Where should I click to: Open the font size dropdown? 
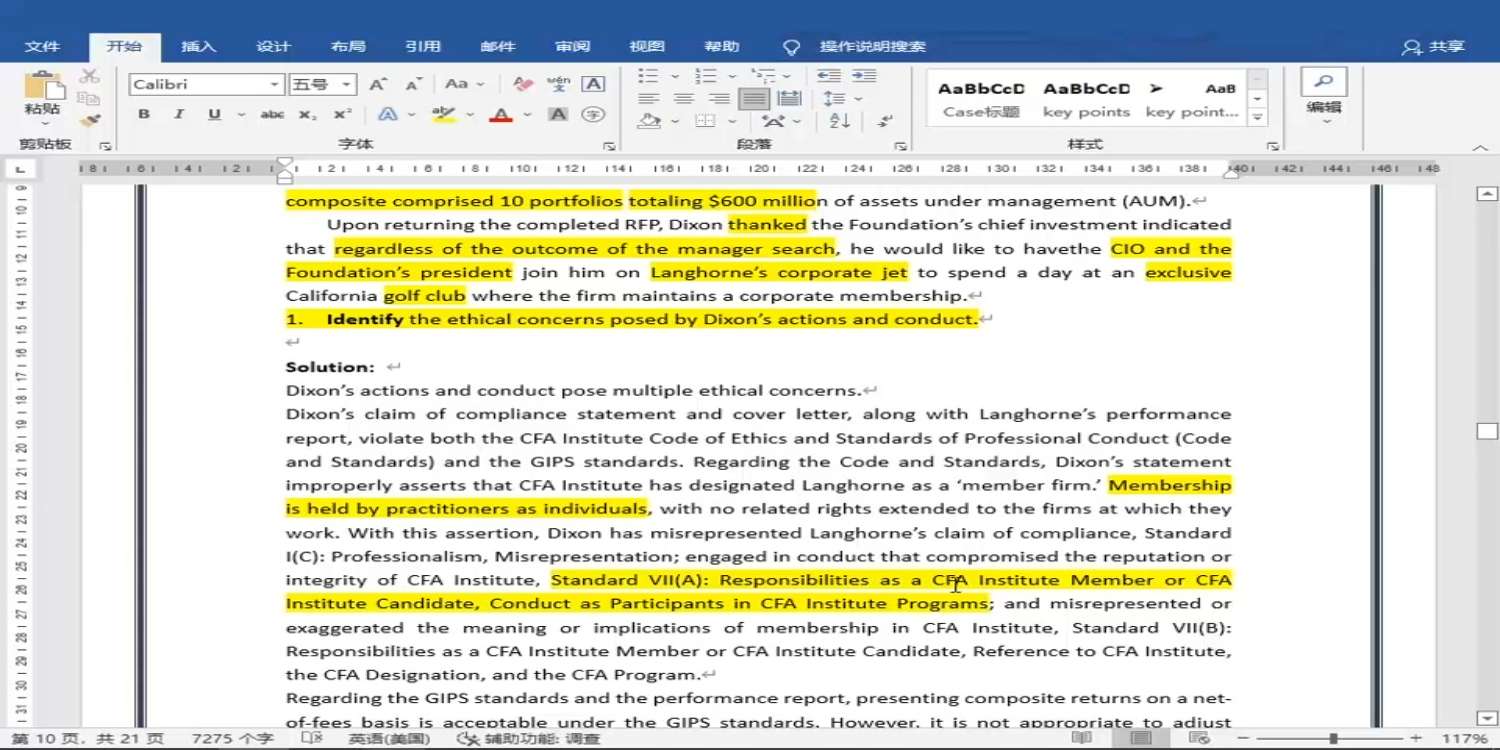[322, 85]
